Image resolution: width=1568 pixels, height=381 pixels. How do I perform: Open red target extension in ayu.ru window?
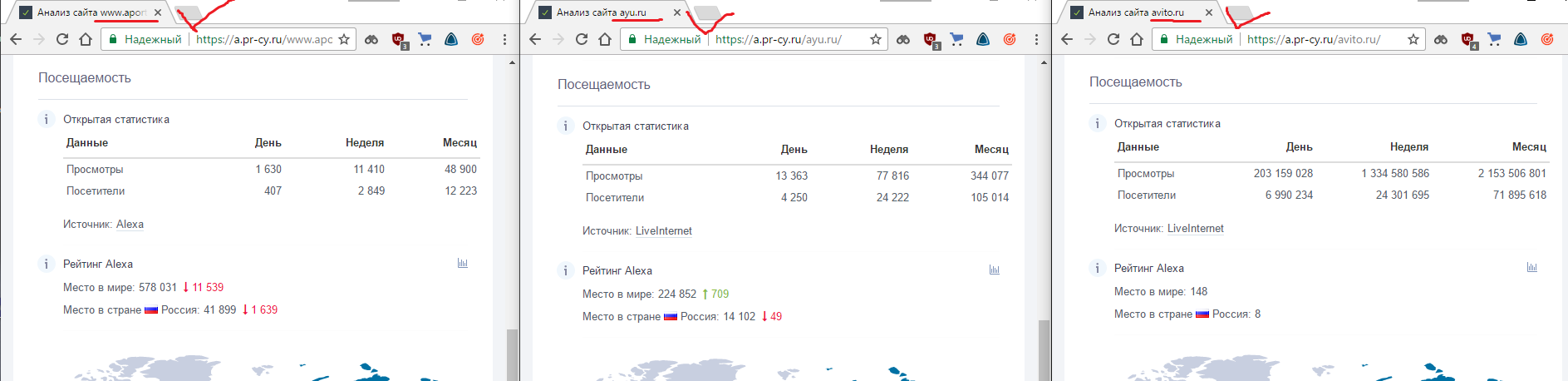tap(1010, 39)
